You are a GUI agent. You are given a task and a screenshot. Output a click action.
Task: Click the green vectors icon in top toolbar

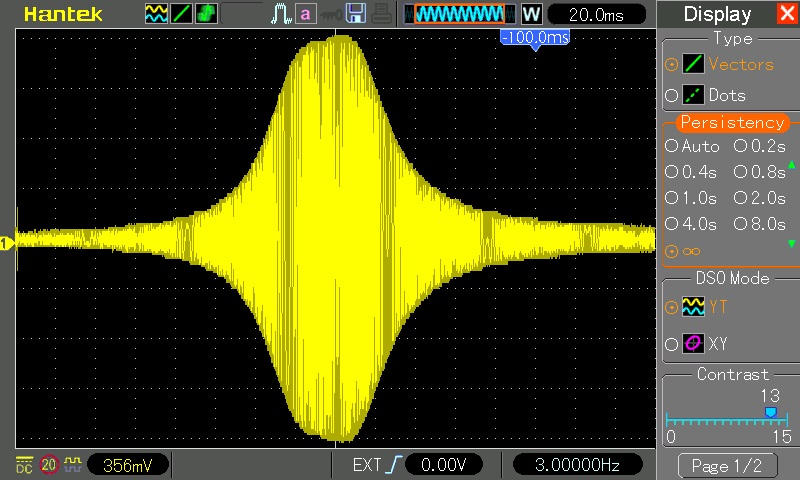pos(183,14)
